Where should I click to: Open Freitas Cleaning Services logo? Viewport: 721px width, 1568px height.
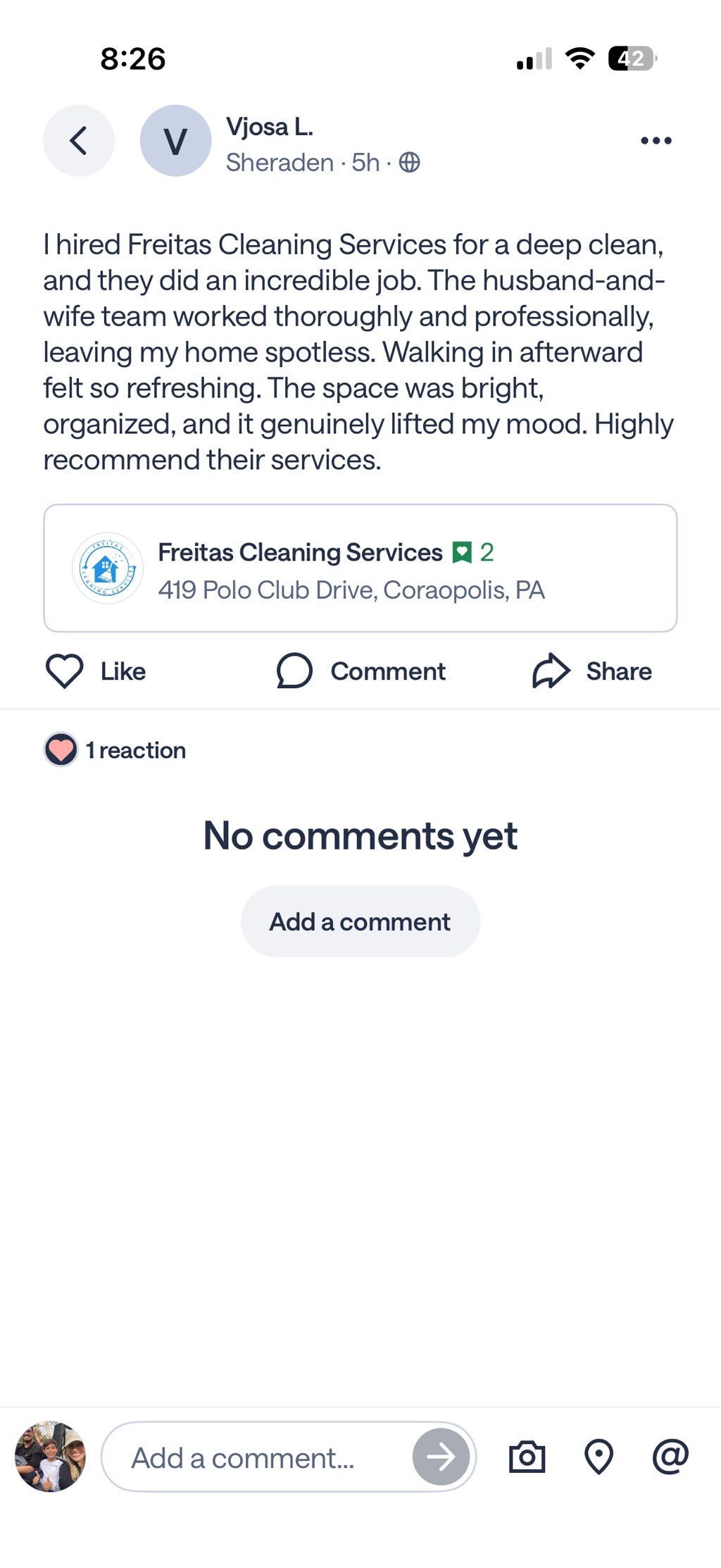107,568
